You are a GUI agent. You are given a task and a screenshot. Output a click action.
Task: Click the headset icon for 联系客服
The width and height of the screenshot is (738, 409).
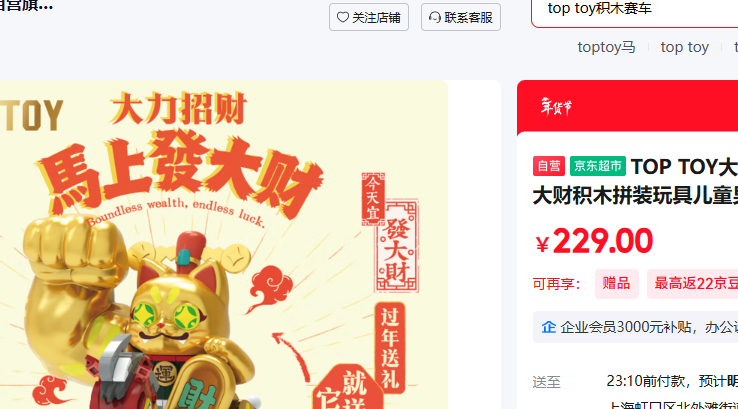pyautogui.click(x=434, y=17)
